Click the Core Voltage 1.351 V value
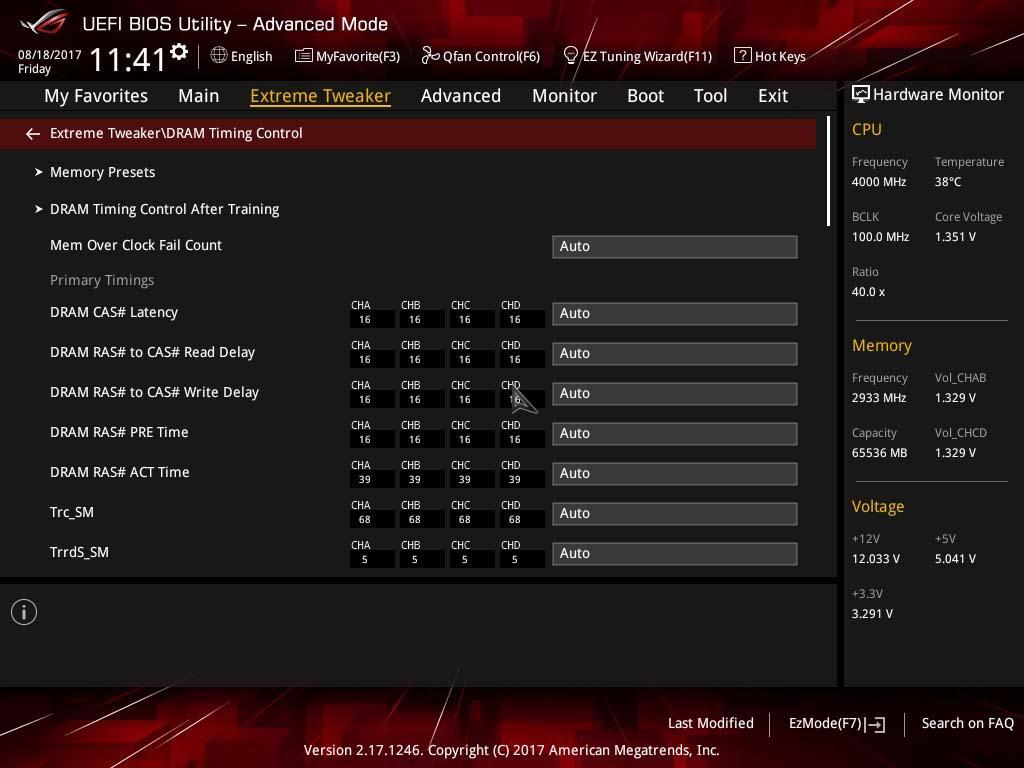The width and height of the screenshot is (1024, 768). coord(955,237)
